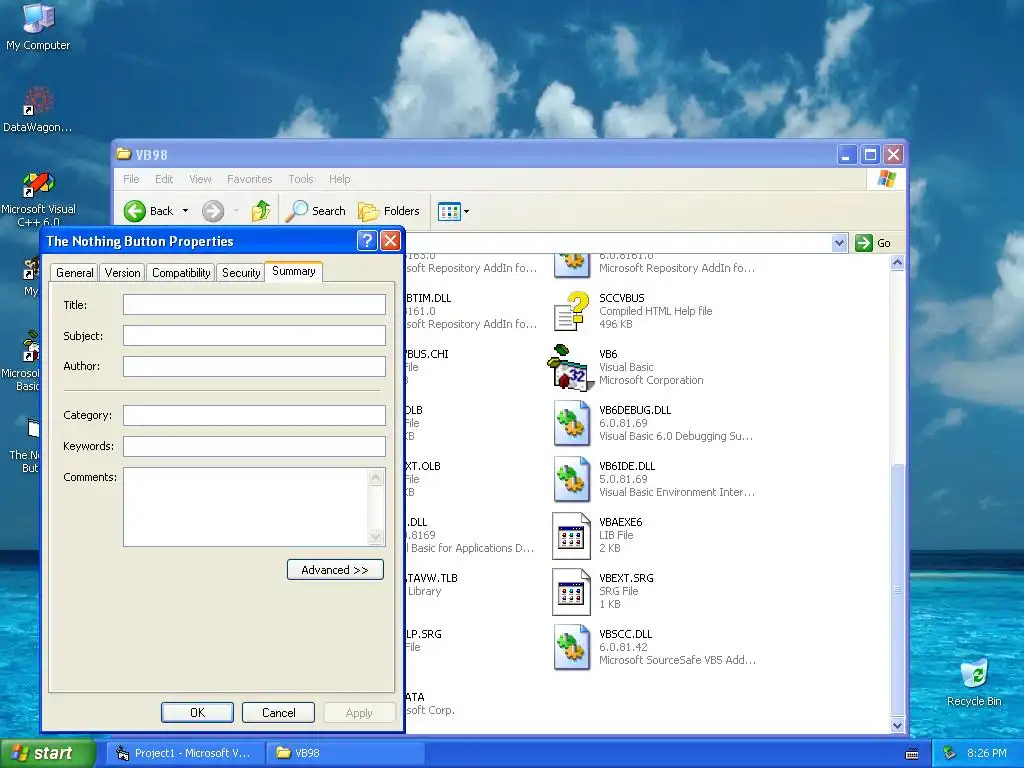Screen dimensions: 1024x768
Task: Click into the Keywords field
Action: tap(254, 446)
